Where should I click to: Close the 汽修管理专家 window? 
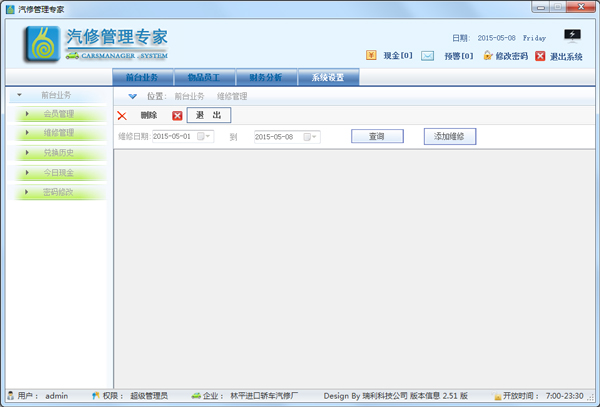(581, 7)
